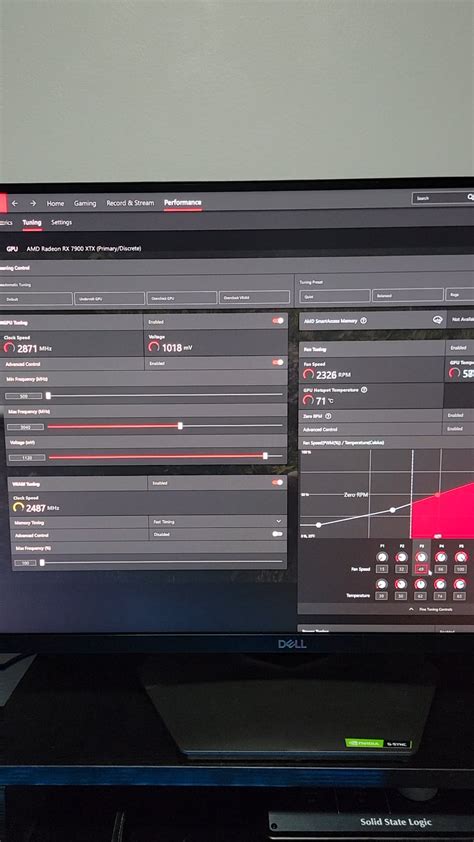Click the GPU clock speed gauge
Screen dimensions: 474x842
9,348
